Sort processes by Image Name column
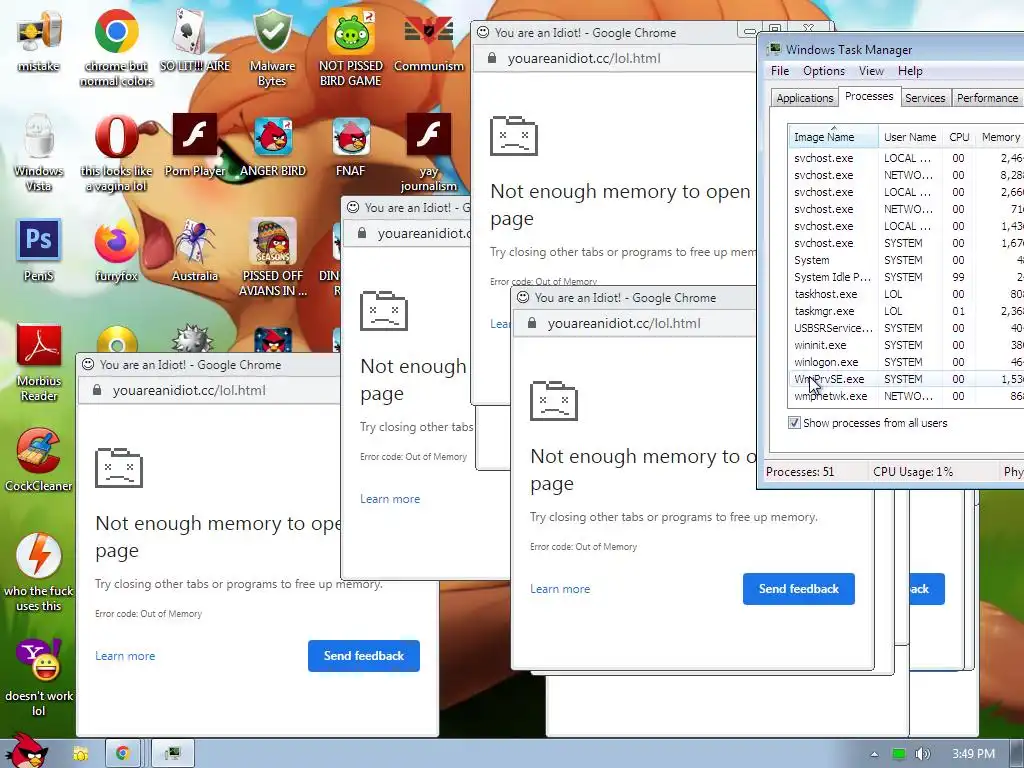The height and width of the screenshot is (768, 1024). (832, 136)
